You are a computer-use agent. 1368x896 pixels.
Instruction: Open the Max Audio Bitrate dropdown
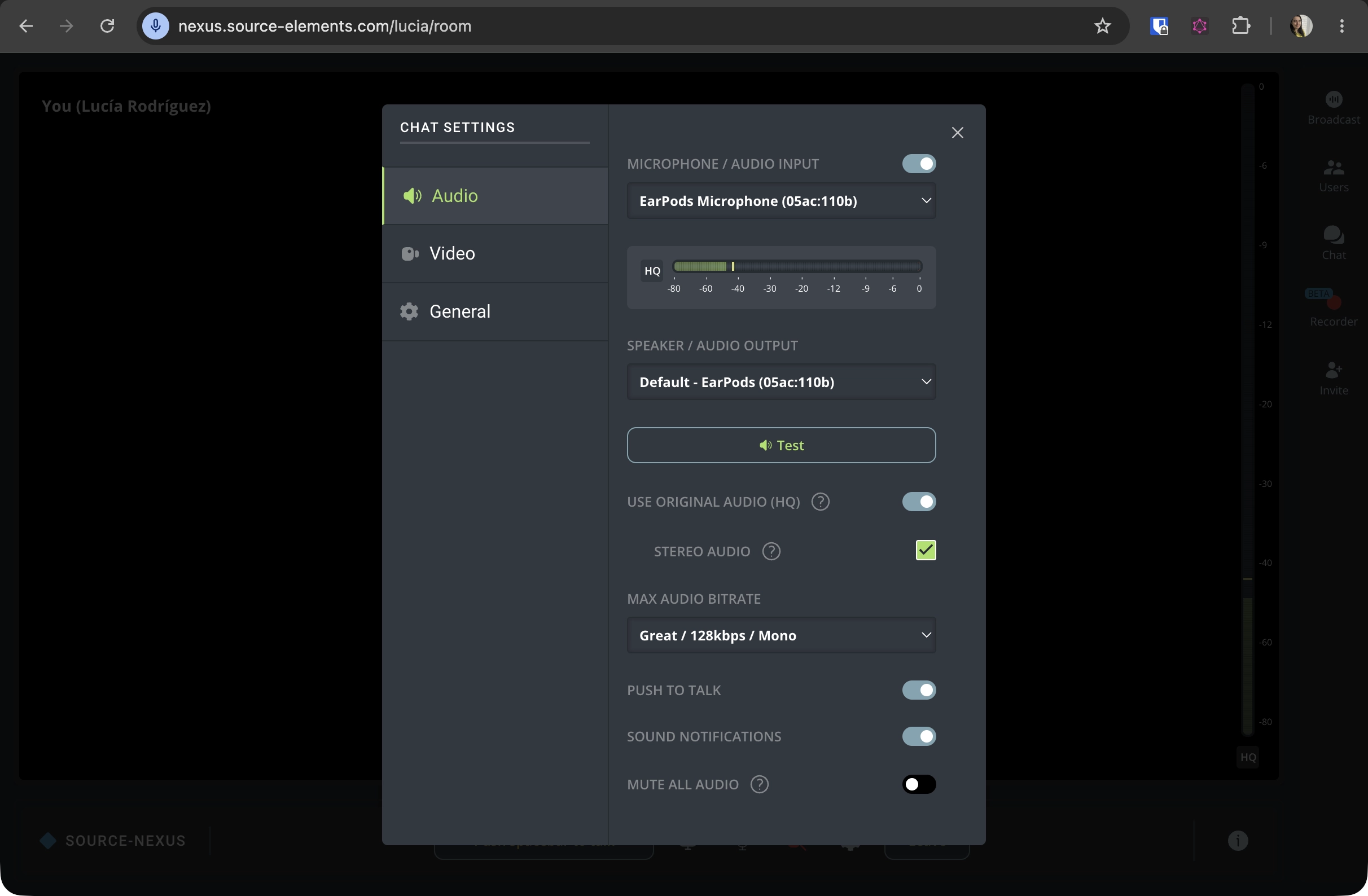pyautogui.click(x=781, y=635)
